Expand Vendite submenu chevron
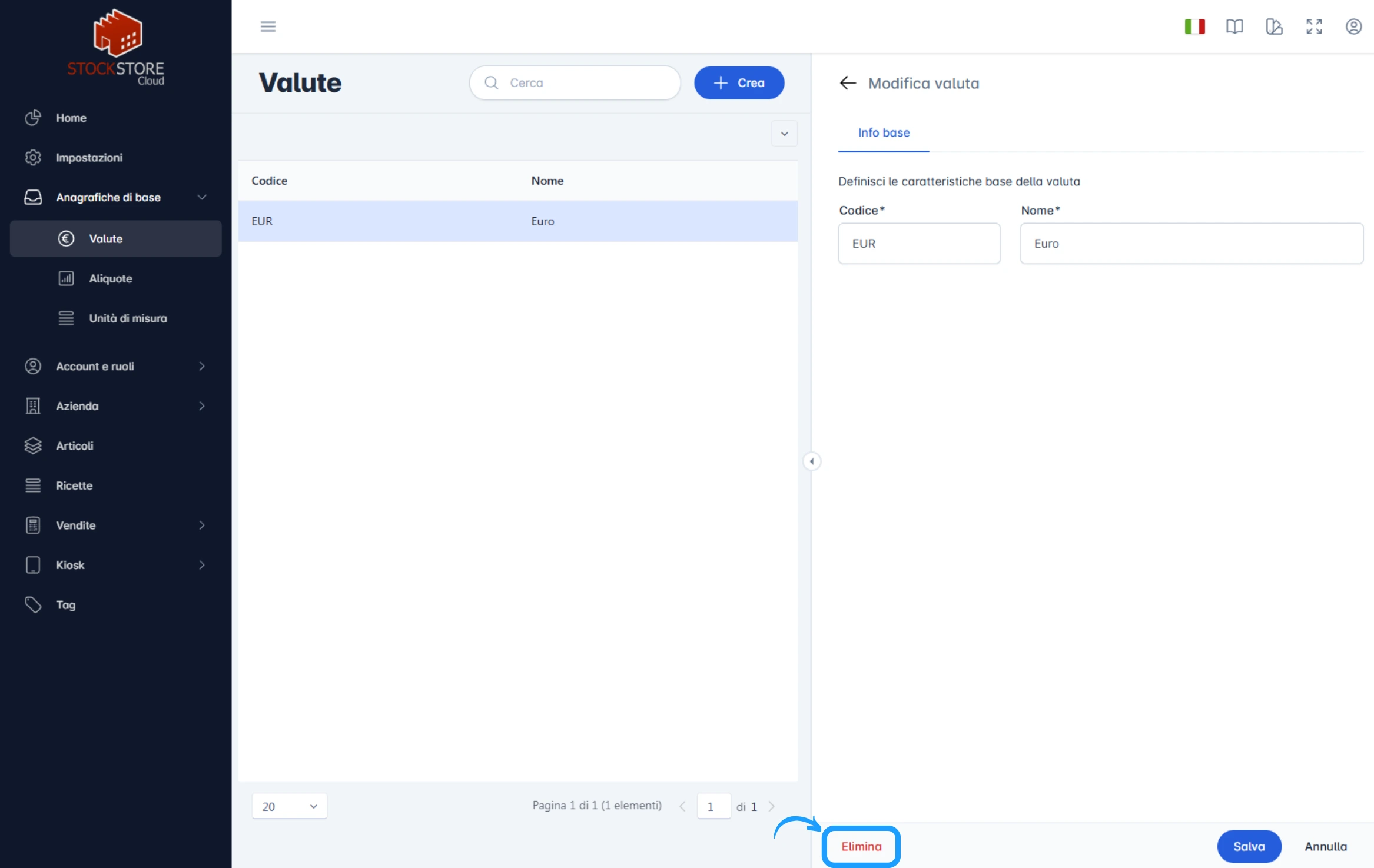 pos(202,525)
